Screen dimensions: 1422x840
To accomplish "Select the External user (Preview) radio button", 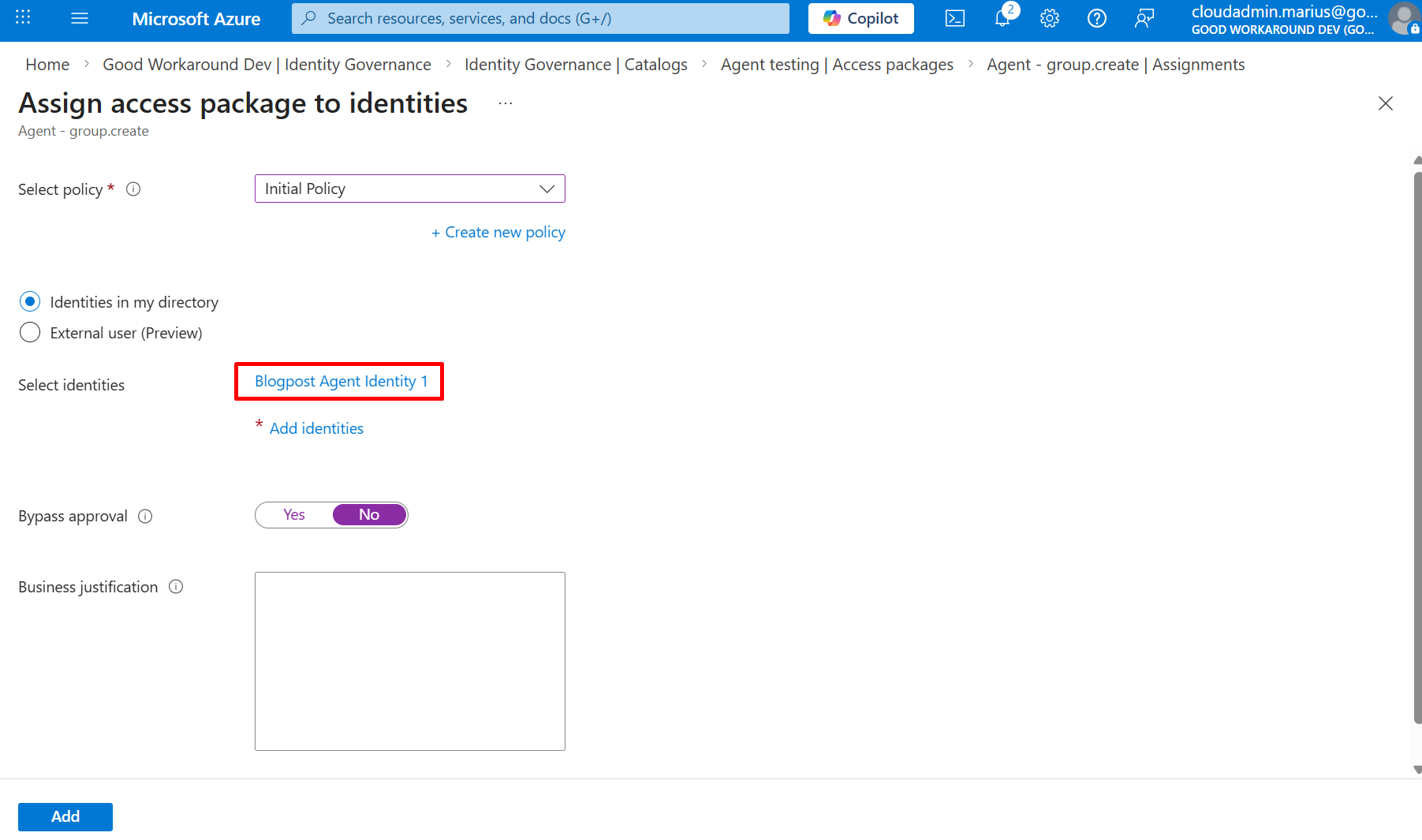I will click(x=30, y=333).
